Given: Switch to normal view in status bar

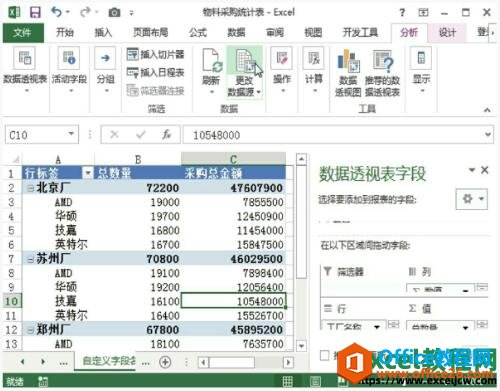Looking at the screenshot, I should (x=288, y=381).
